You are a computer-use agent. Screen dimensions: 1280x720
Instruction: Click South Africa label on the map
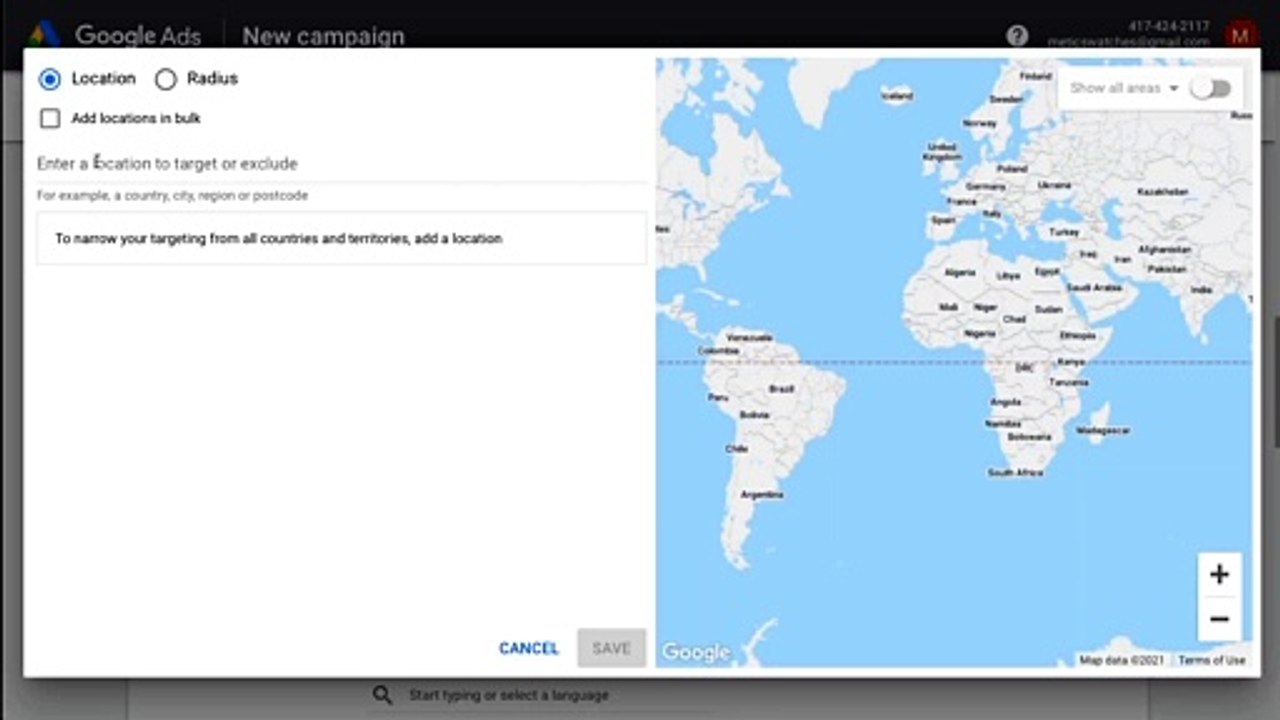pyautogui.click(x=1016, y=472)
